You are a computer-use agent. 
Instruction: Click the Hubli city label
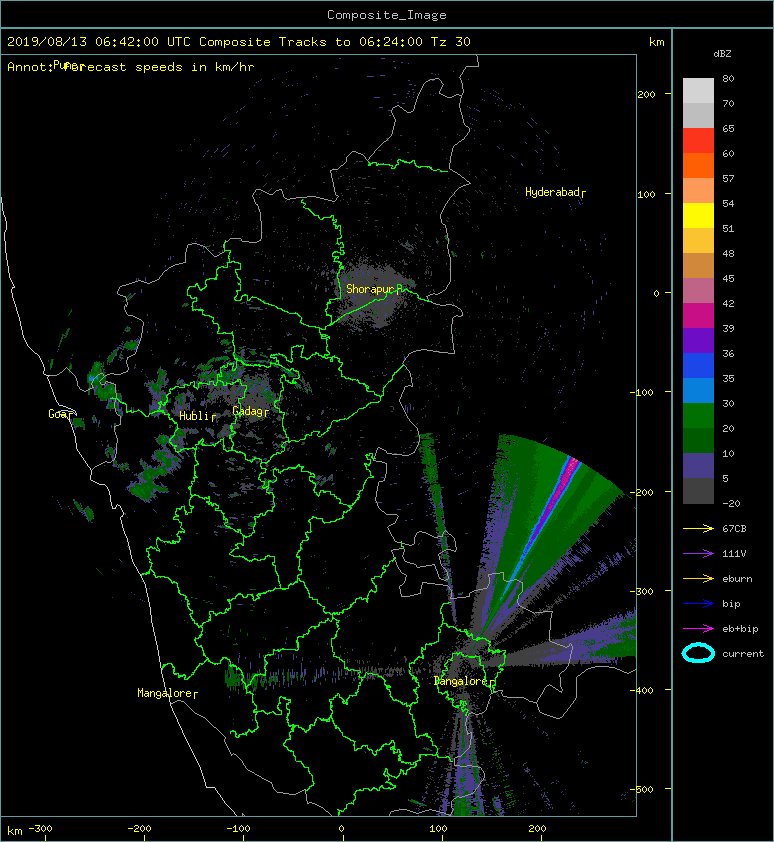[197, 416]
